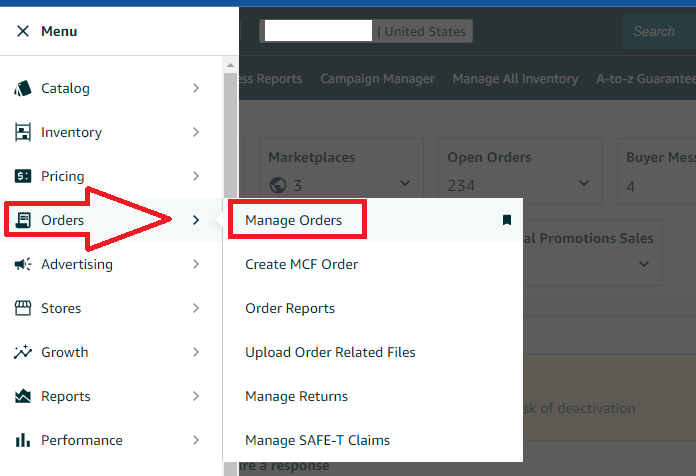Image resolution: width=696 pixels, height=476 pixels.
Task: Open the Orders menu label
Action: click(x=63, y=220)
